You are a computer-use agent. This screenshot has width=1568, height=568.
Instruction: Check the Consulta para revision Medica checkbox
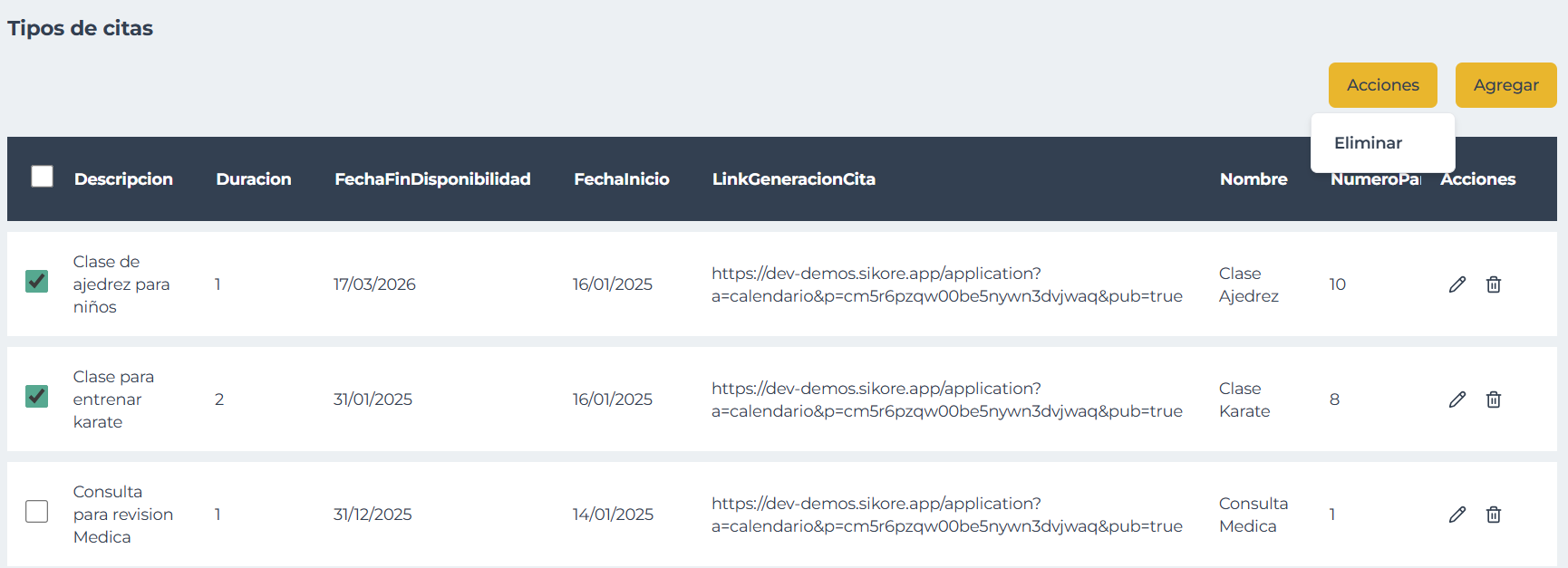(x=37, y=512)
